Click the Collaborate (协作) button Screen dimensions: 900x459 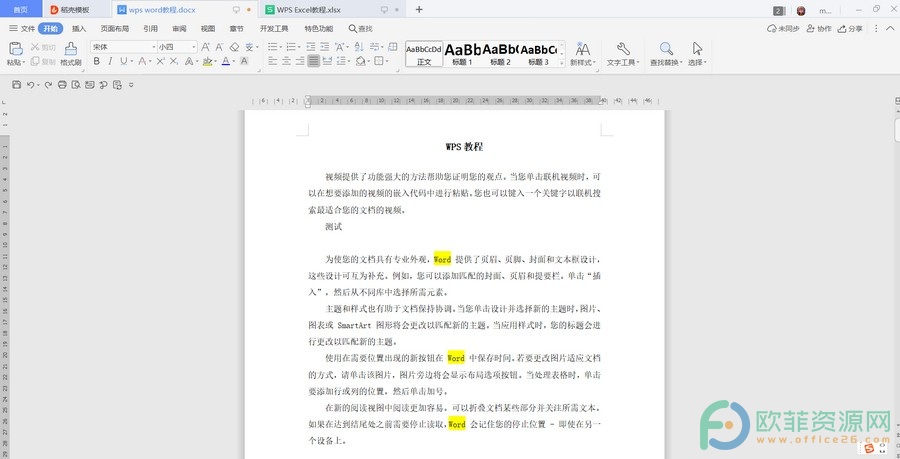click(819, 29)
